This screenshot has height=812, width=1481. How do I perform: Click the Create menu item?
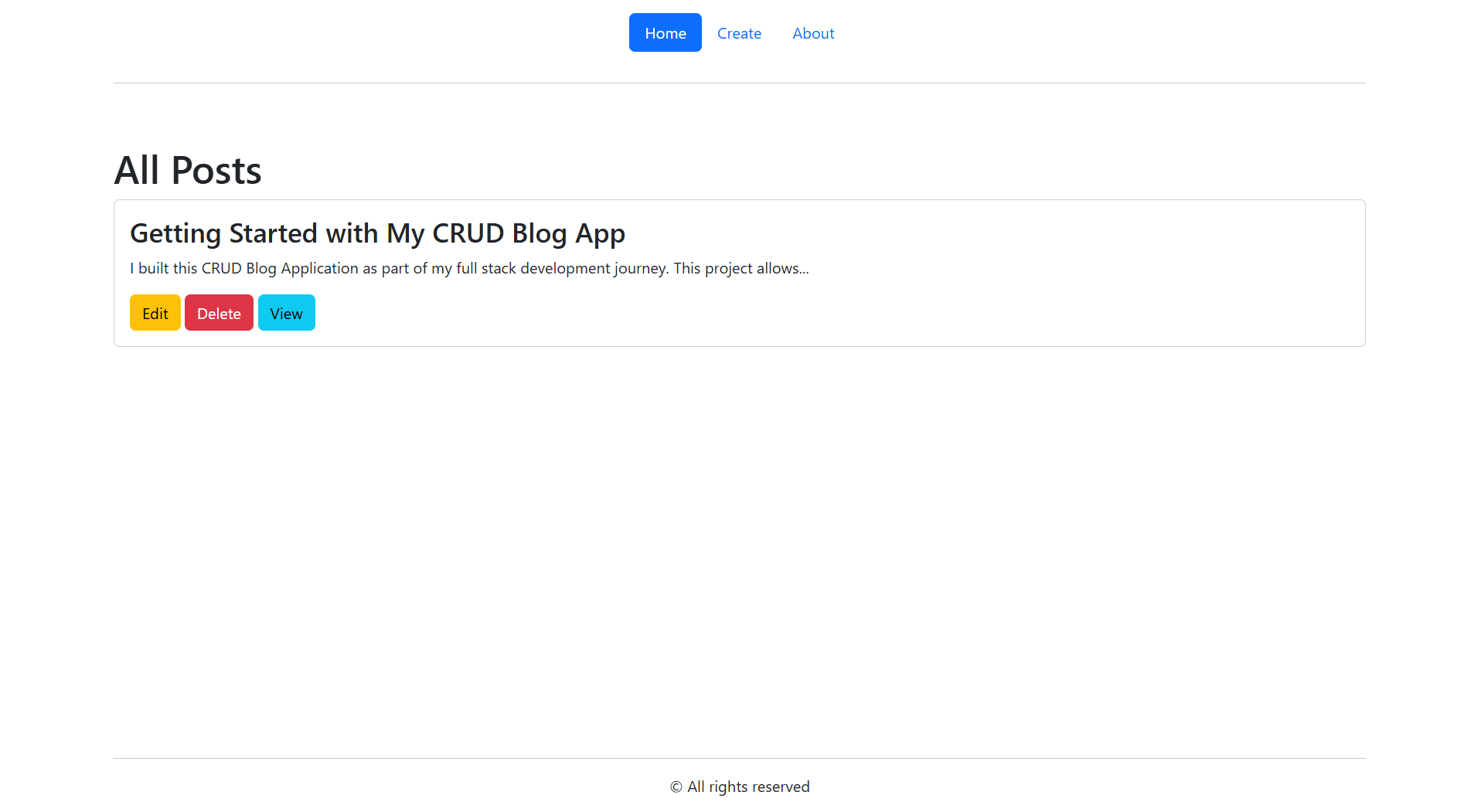pyautogui.click(x=739, y=32)
